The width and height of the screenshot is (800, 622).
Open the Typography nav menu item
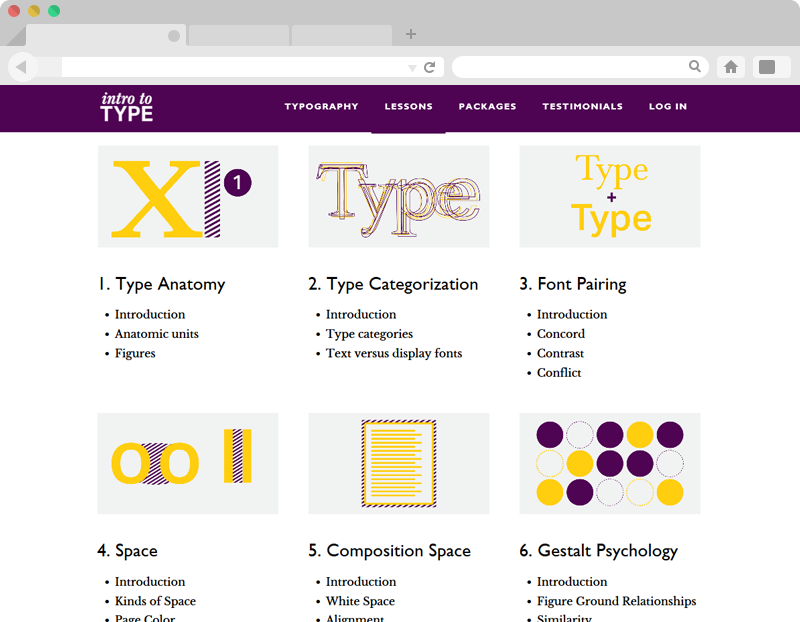321,107
